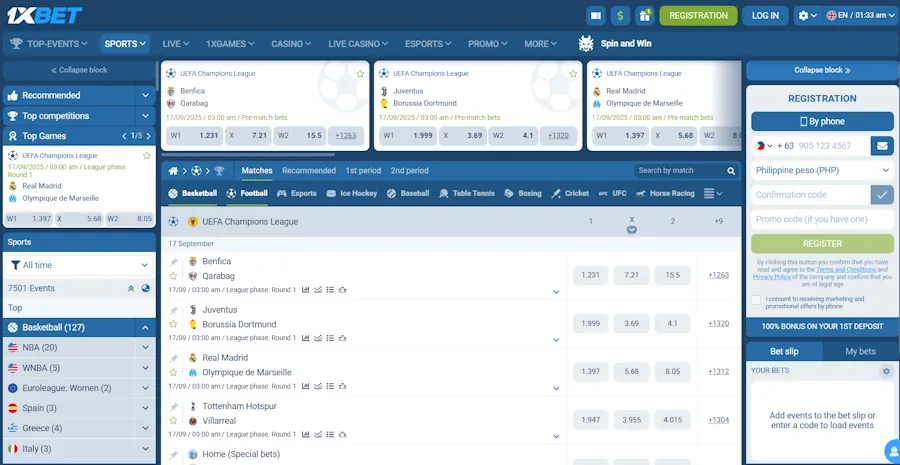
Task: Favorite the Juventus match with star icon
Action: pyautogui.click(x=173, y=324)
